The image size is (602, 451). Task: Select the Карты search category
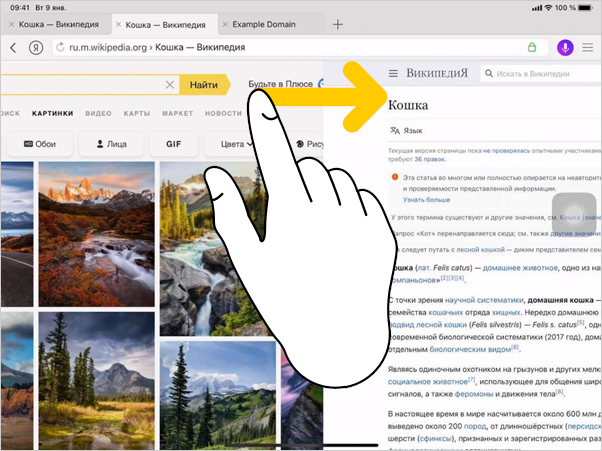click(x=137, y=113)
